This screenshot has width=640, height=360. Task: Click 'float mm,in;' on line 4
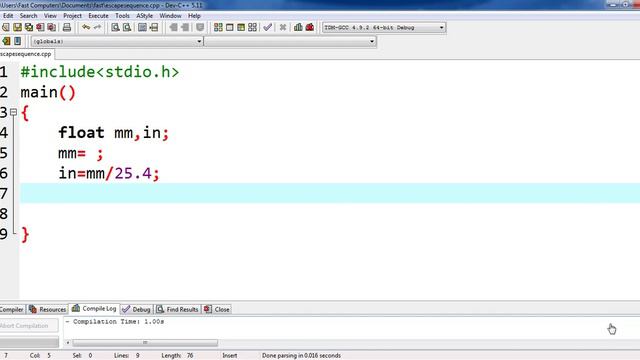coord(113,133)
